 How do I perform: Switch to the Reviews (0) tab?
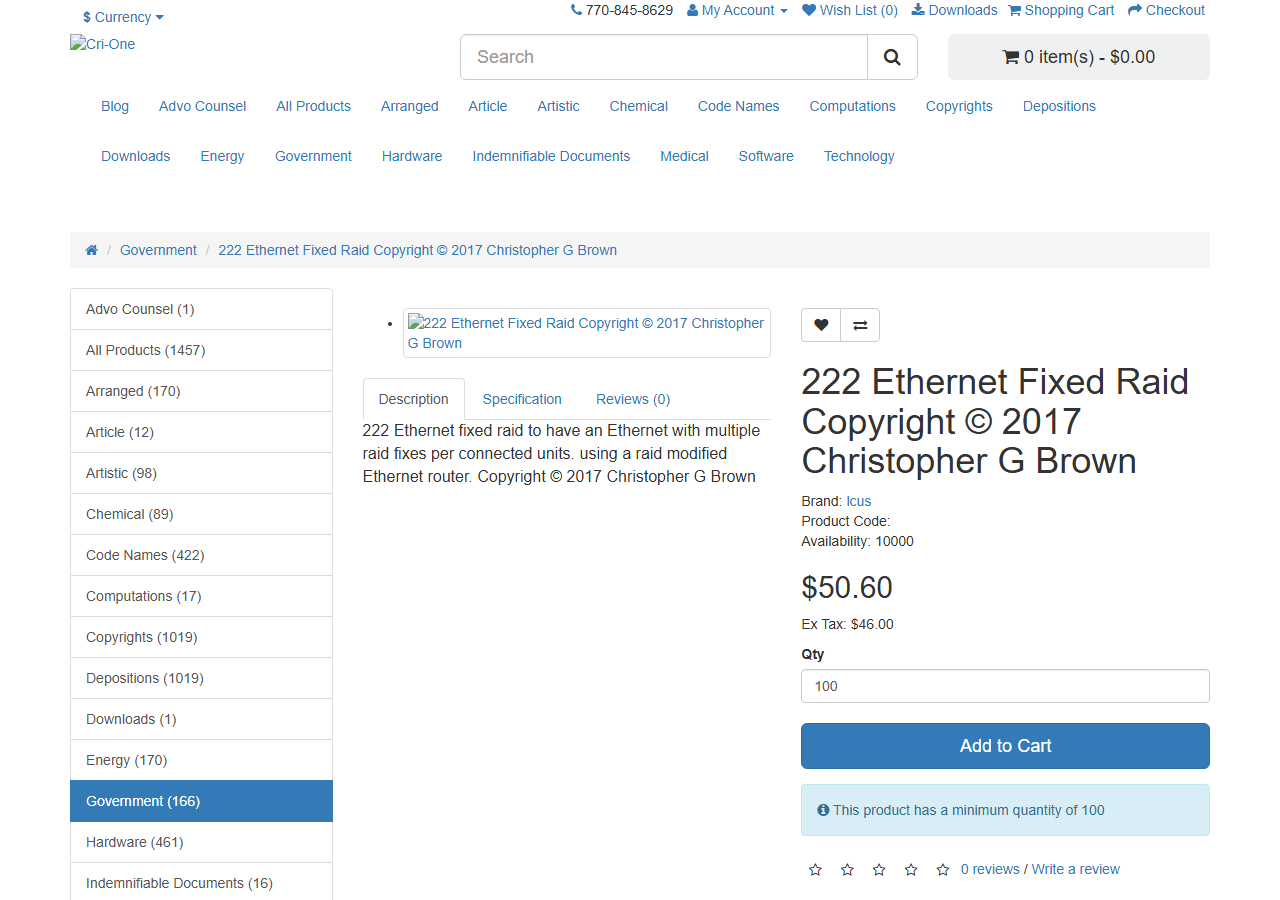pos(633,399)
